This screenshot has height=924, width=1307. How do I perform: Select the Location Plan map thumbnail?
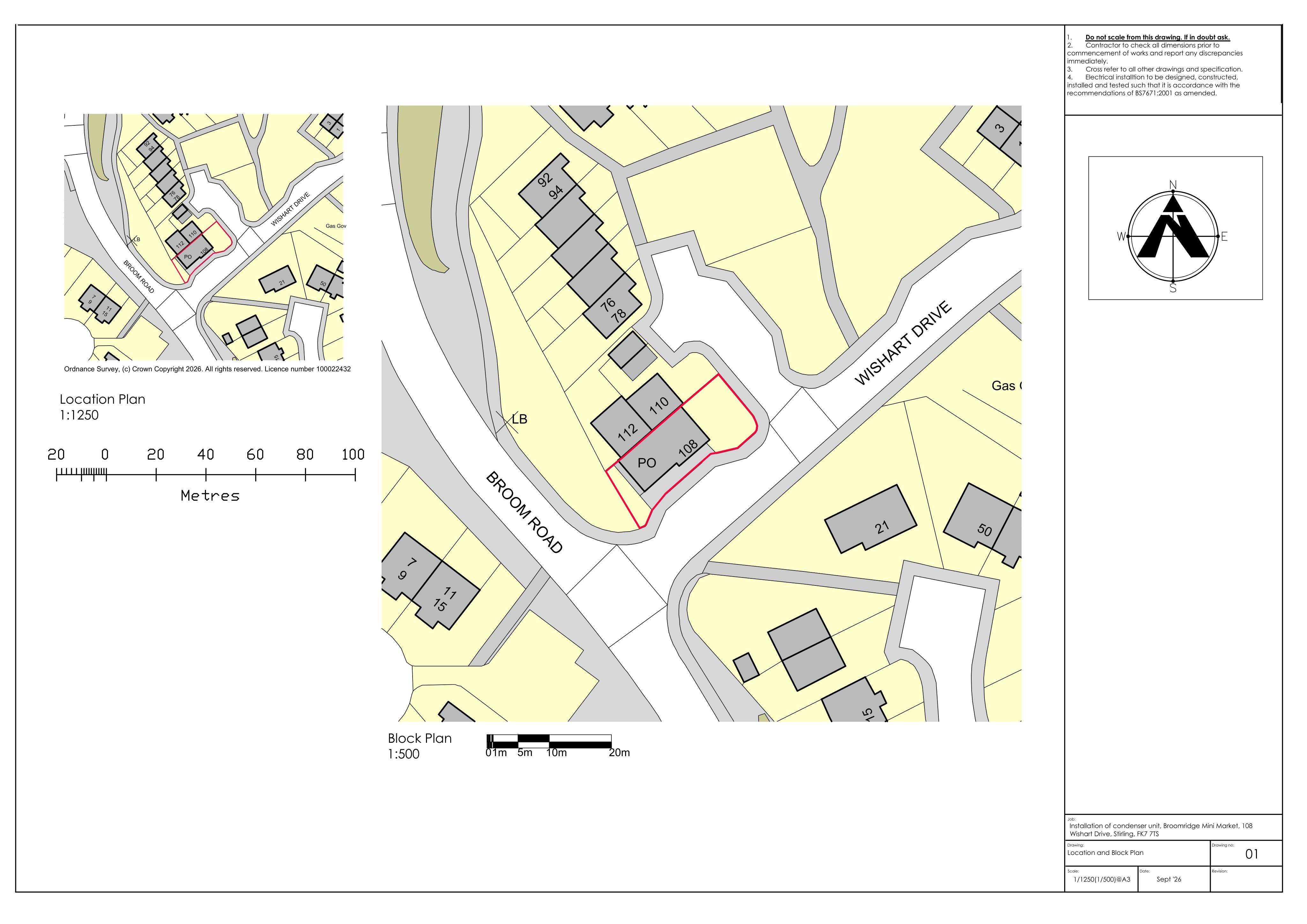(x=204, y=237)
